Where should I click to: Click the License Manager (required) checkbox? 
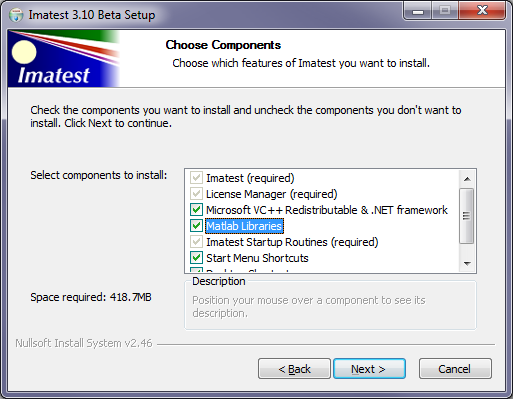[196, 194]
